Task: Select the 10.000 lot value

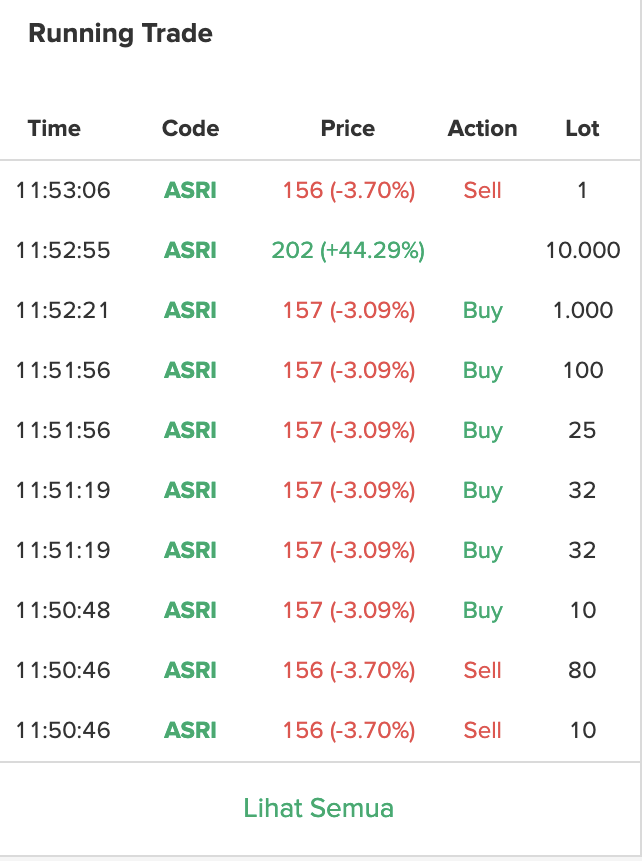Action: 583,250
